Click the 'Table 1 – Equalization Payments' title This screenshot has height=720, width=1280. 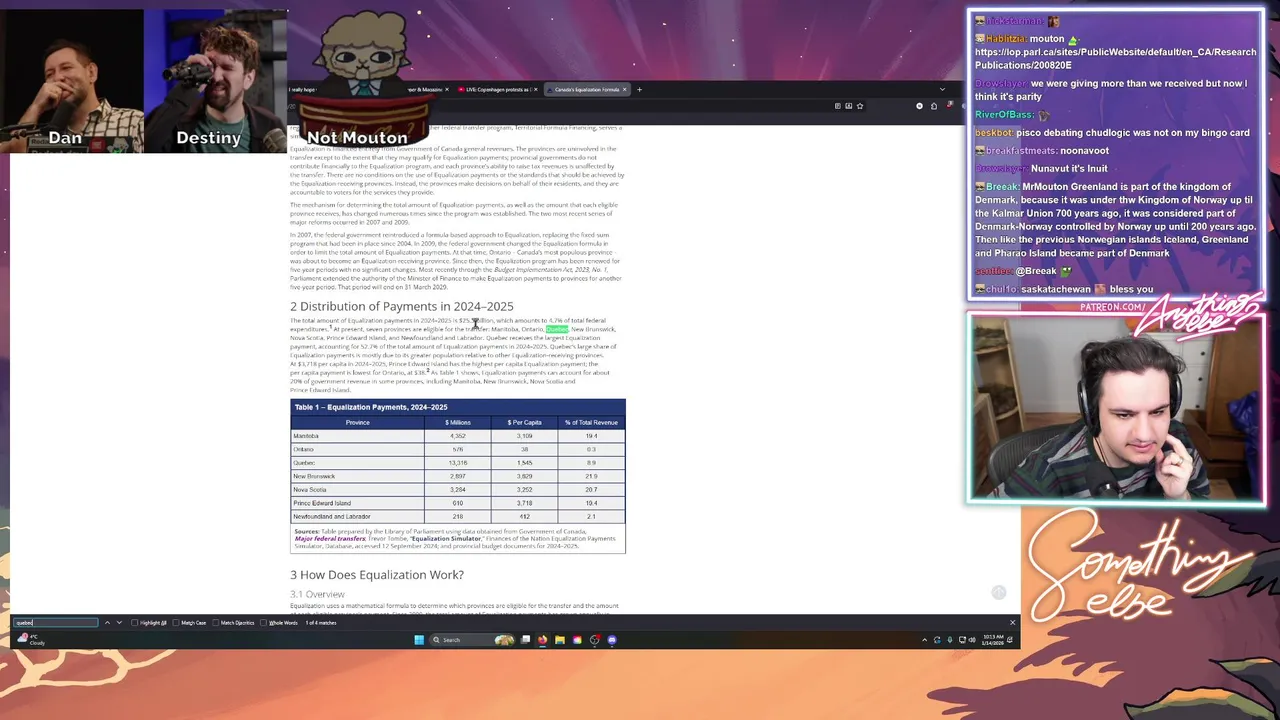tap(371, 407)
